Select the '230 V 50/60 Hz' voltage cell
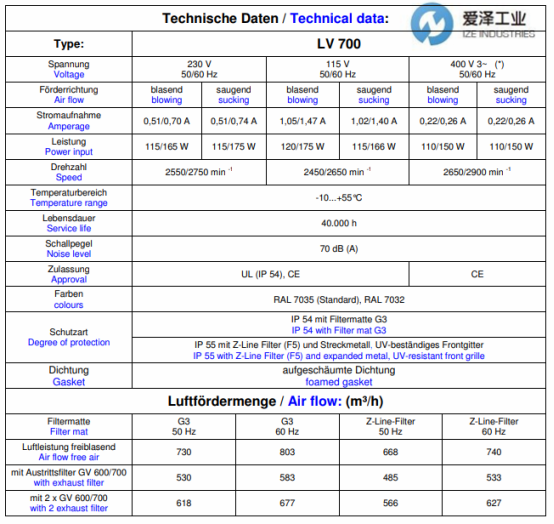 pos(199,69)
